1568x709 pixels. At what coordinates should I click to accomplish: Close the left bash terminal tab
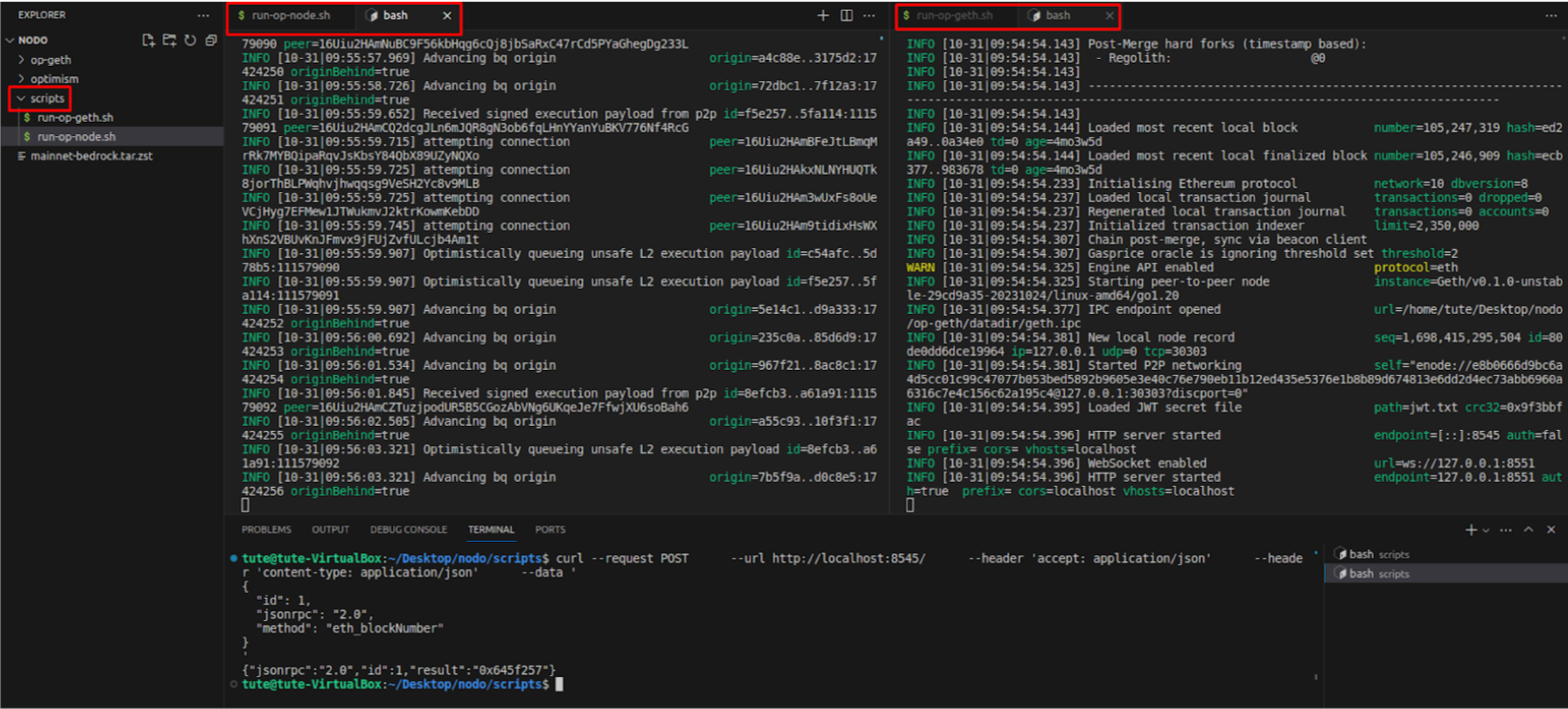tap(447, 15)
